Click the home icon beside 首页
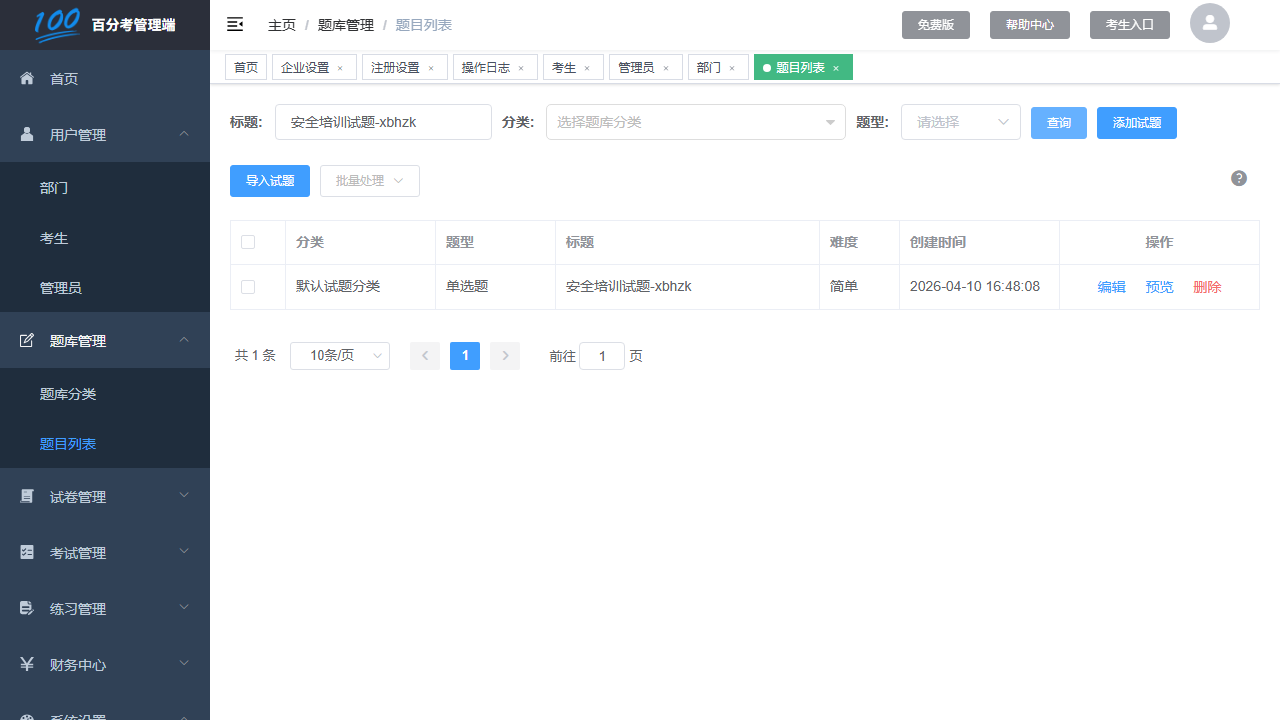 coord(27,78)
